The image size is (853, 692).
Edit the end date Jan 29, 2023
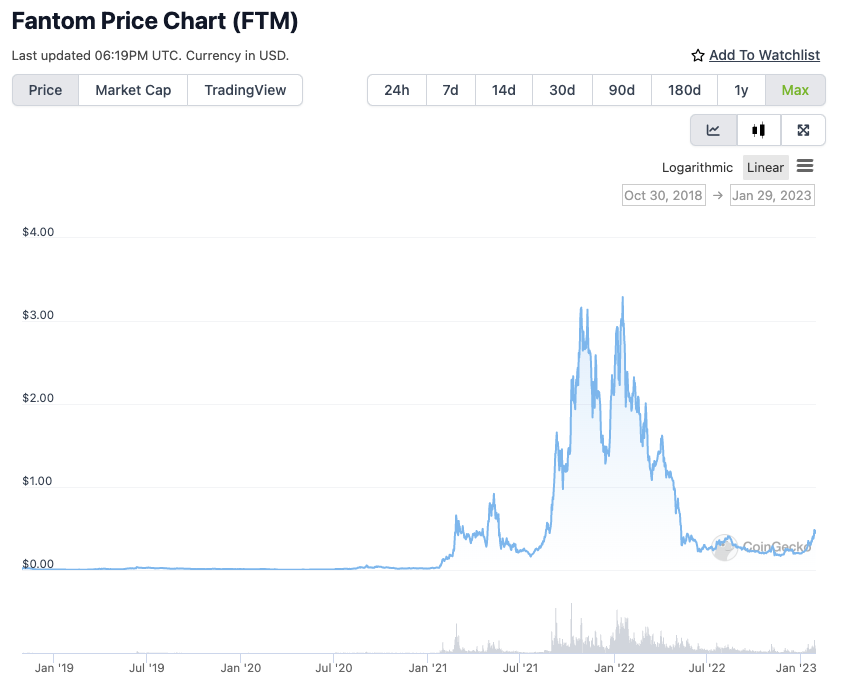pyautogui.click(x=772, y=195)
